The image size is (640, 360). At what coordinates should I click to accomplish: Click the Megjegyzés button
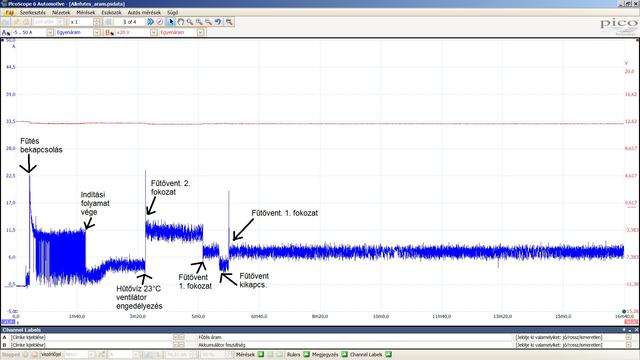click(325, 355)
